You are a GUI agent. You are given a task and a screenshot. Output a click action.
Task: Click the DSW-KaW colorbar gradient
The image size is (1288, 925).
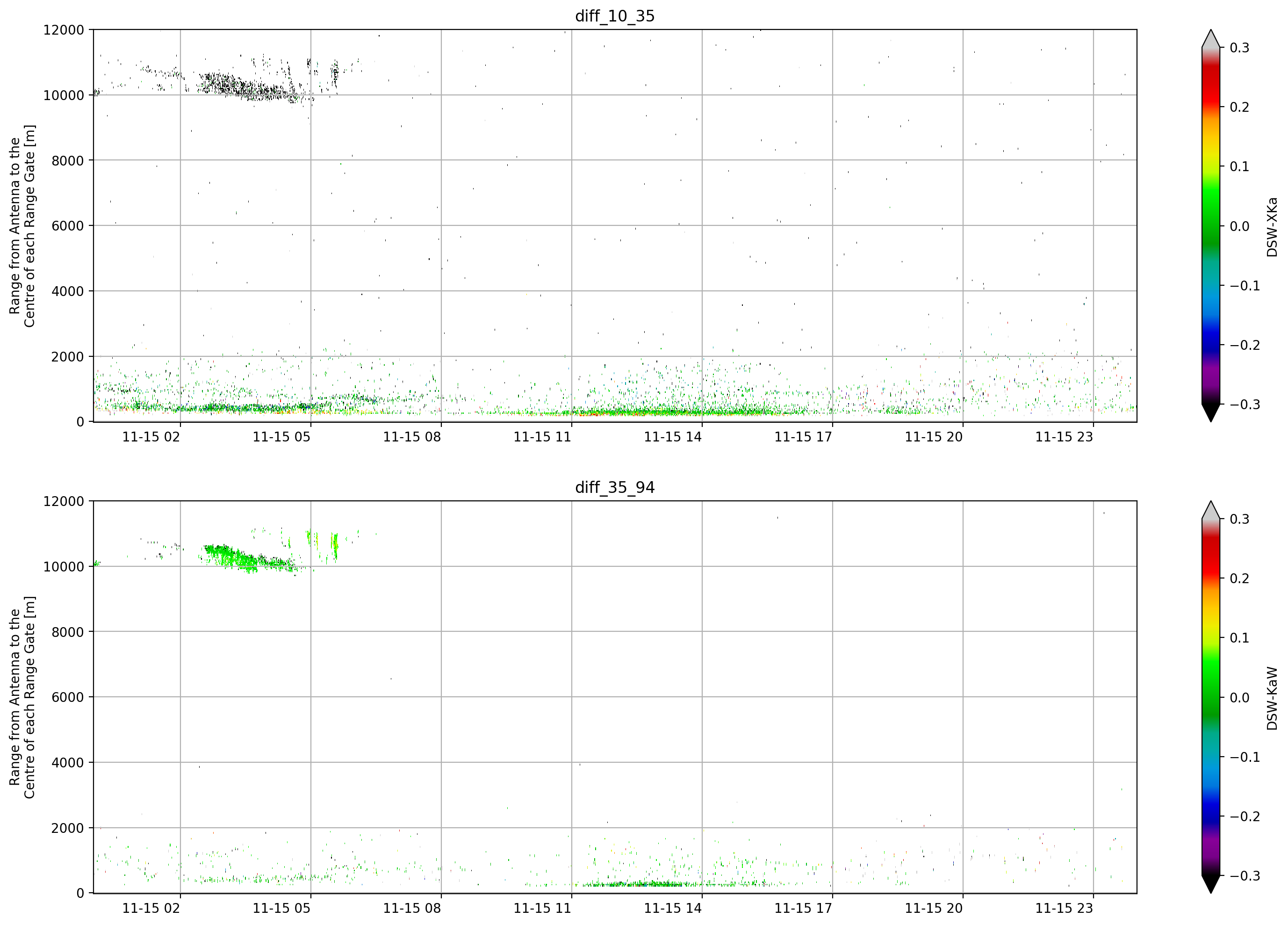tap(1211, 697)
